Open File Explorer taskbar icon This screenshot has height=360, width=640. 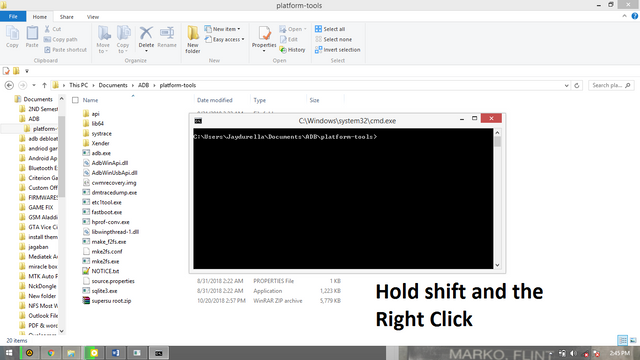(x=71, y=353)
